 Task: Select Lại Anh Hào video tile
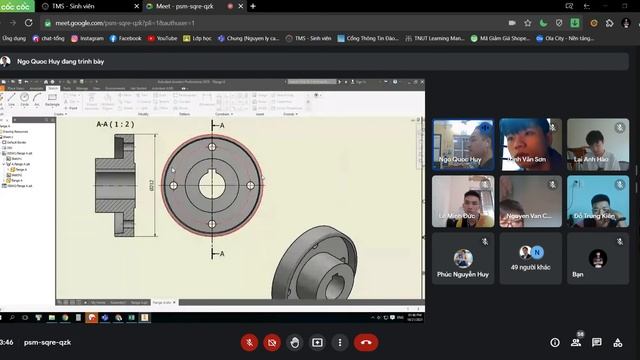[598, 144]
